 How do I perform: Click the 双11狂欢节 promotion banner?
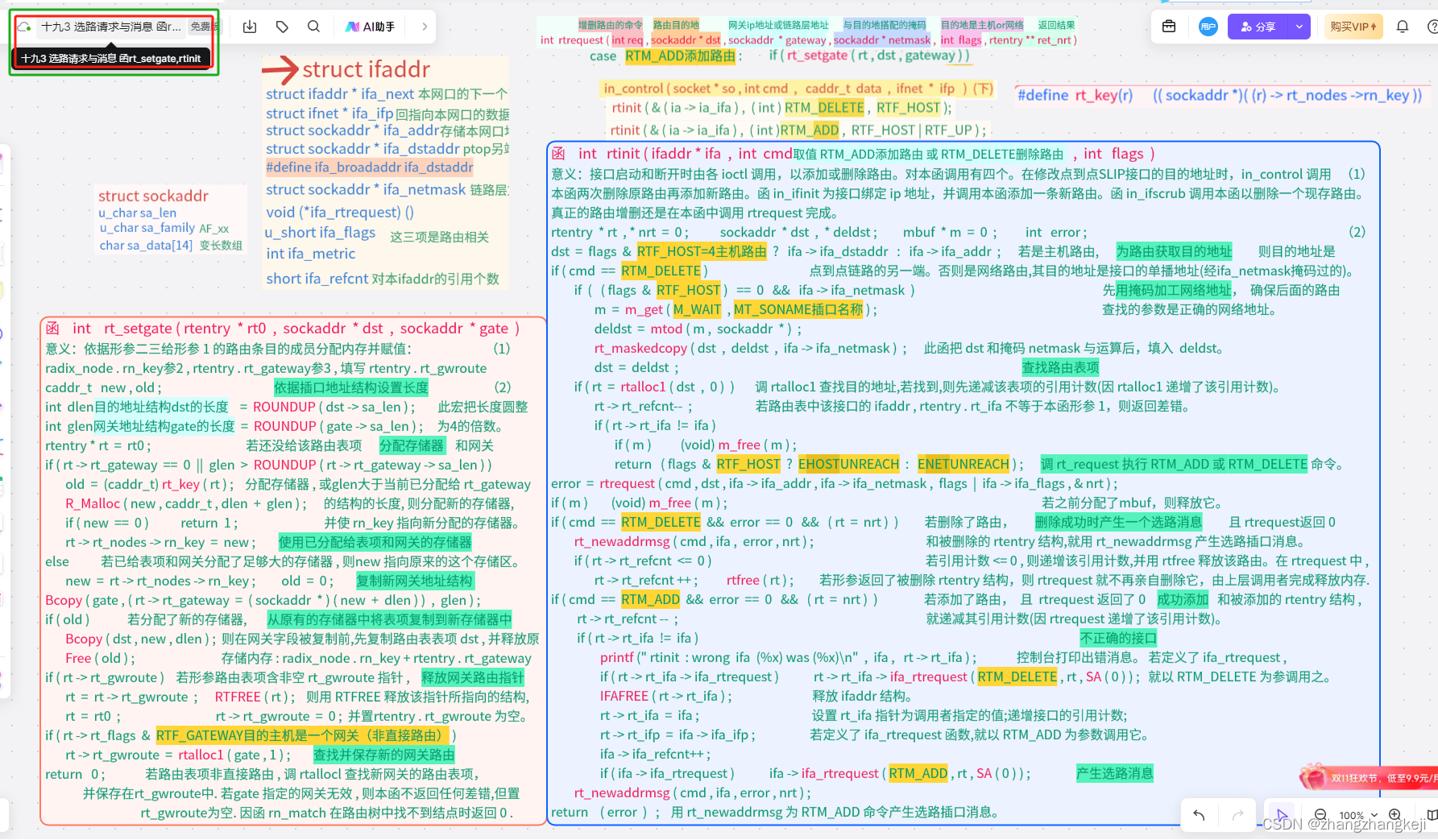tap(1370, 778)
